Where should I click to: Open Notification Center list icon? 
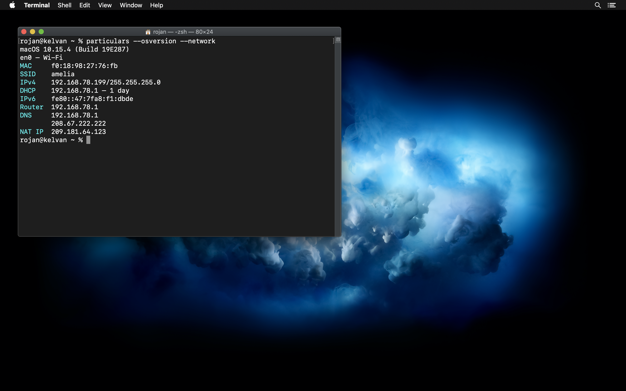coord(612,5)
